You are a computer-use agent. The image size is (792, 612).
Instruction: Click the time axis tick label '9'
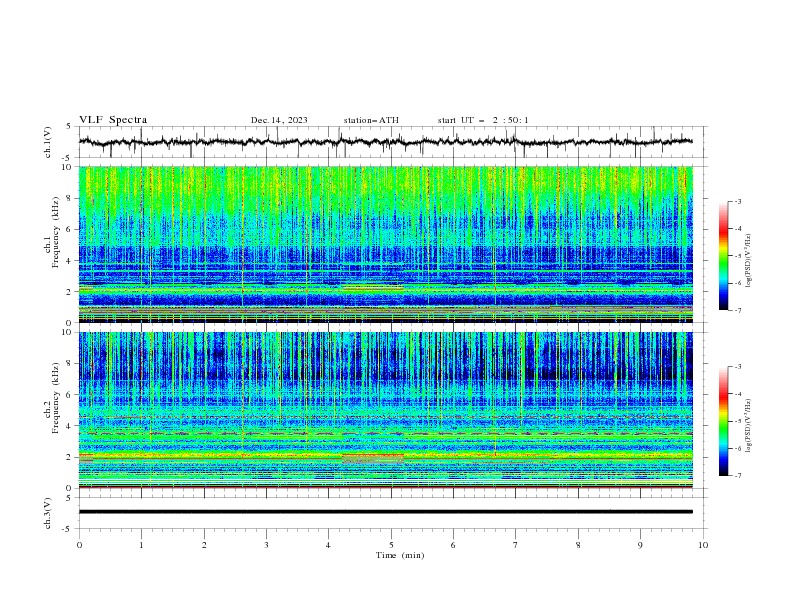coord(640,545)
